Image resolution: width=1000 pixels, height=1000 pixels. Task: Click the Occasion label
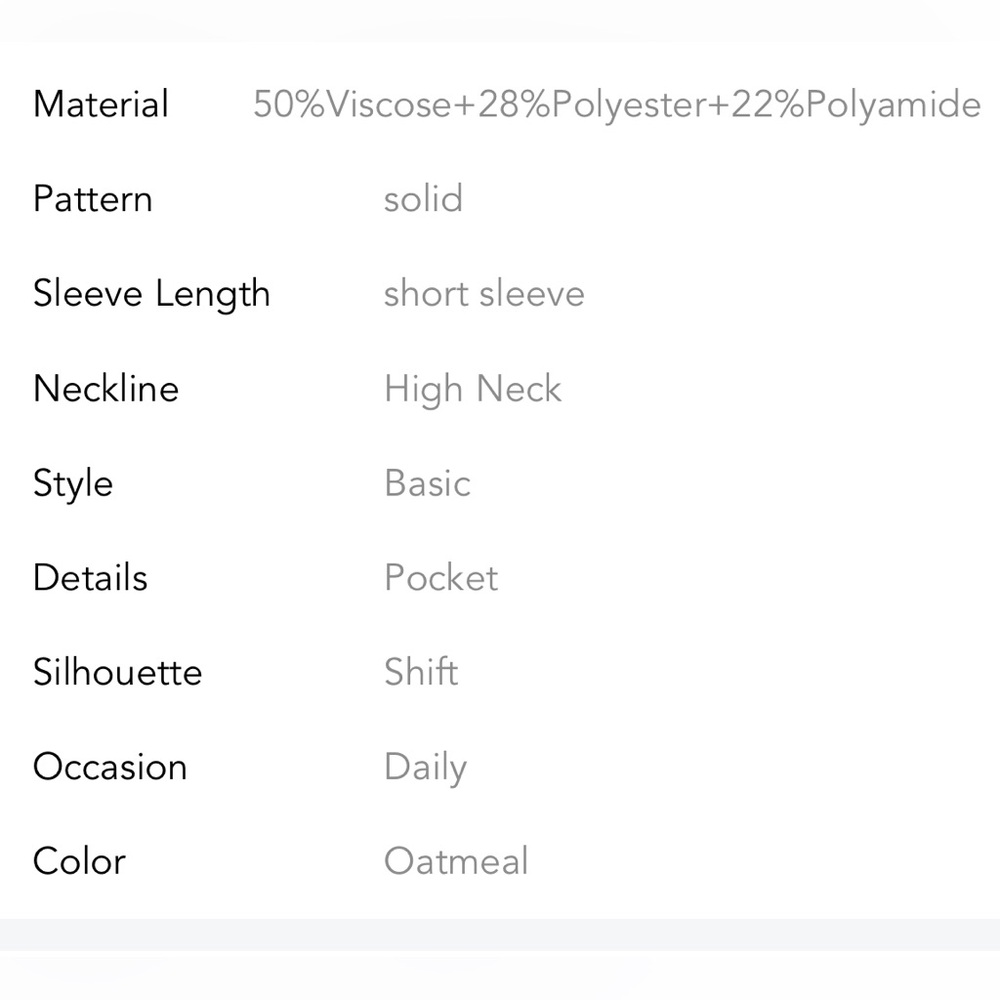(110, 767)
